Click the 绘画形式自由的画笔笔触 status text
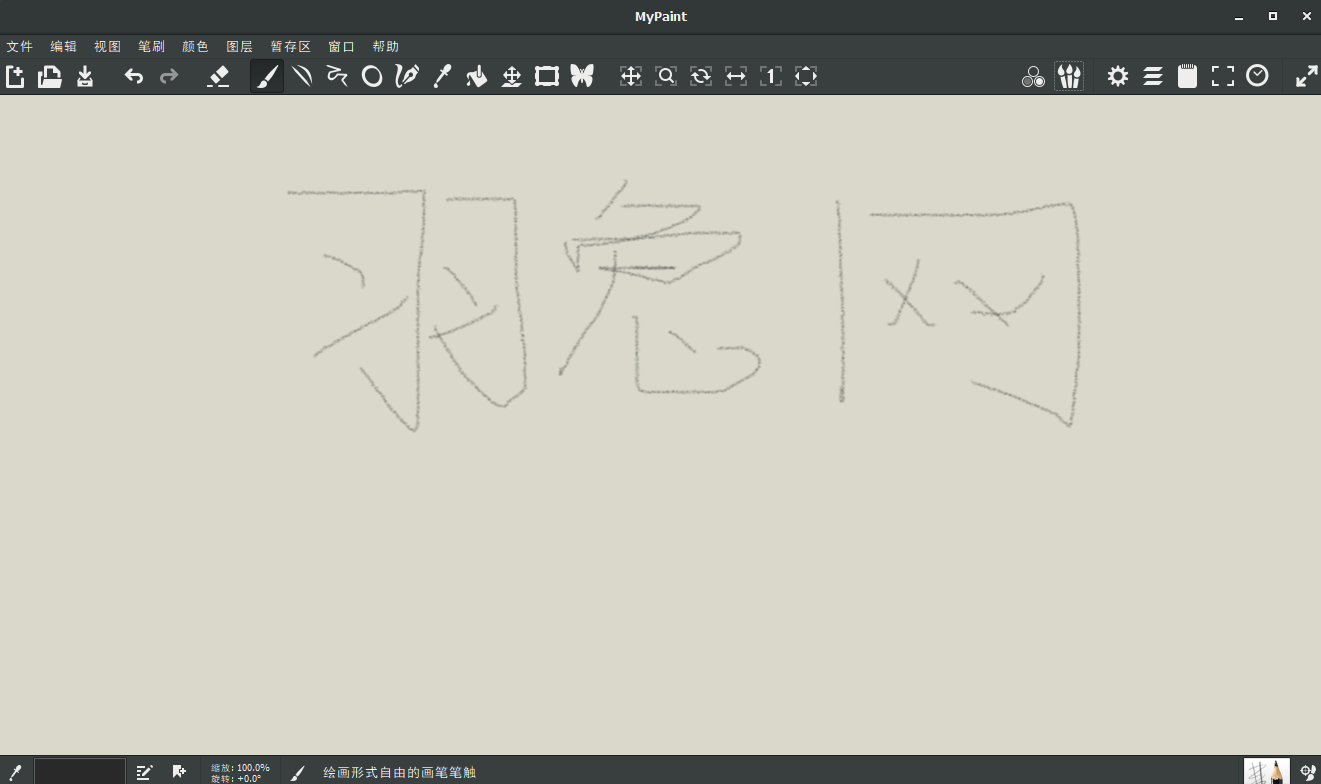 click(x=399, y=773)
